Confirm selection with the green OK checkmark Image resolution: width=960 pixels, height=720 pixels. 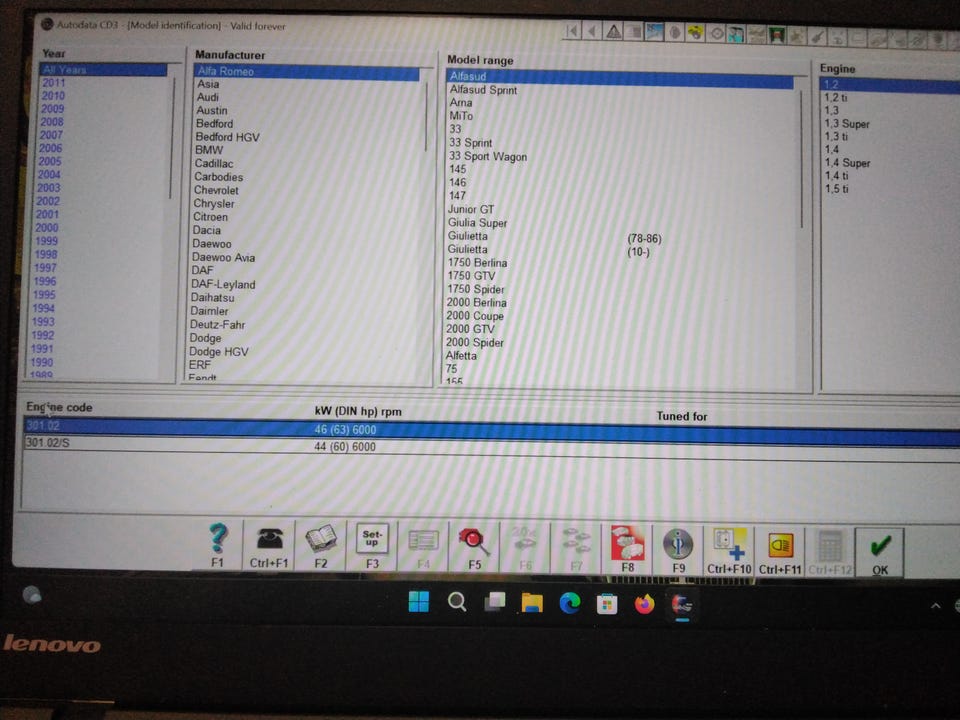pyautogui.click(x=880, y=552)
